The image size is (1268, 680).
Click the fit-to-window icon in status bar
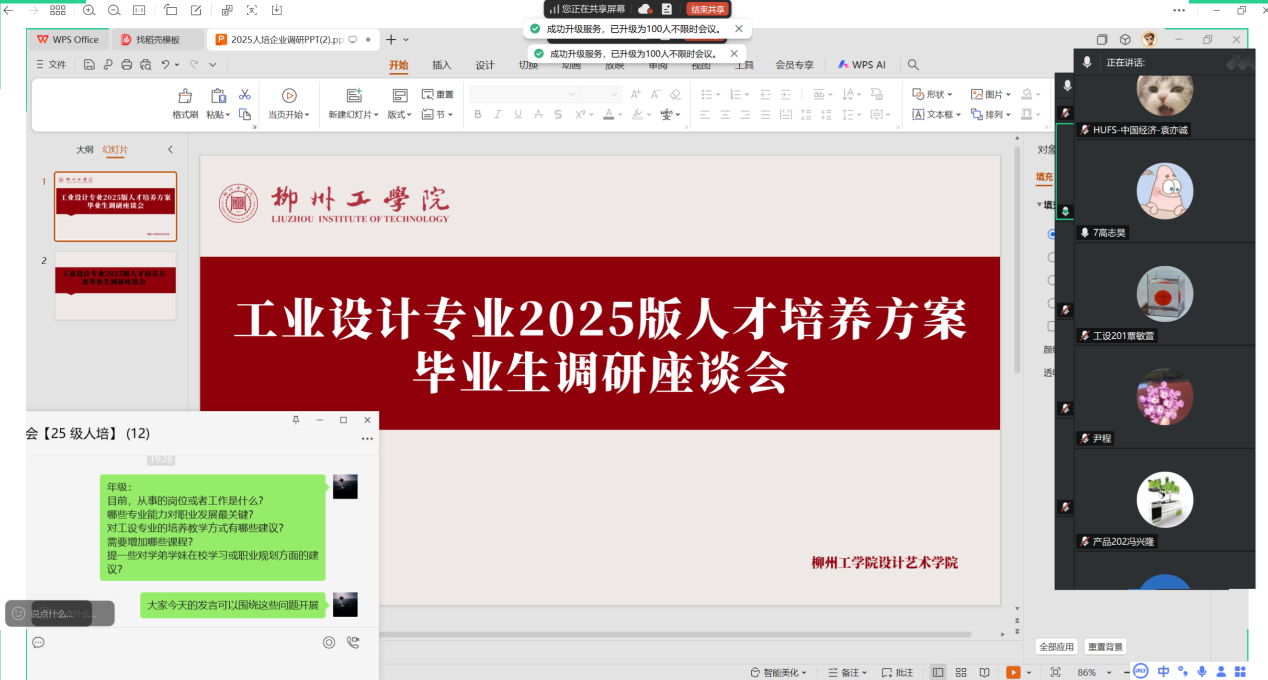click(1055, 672)
